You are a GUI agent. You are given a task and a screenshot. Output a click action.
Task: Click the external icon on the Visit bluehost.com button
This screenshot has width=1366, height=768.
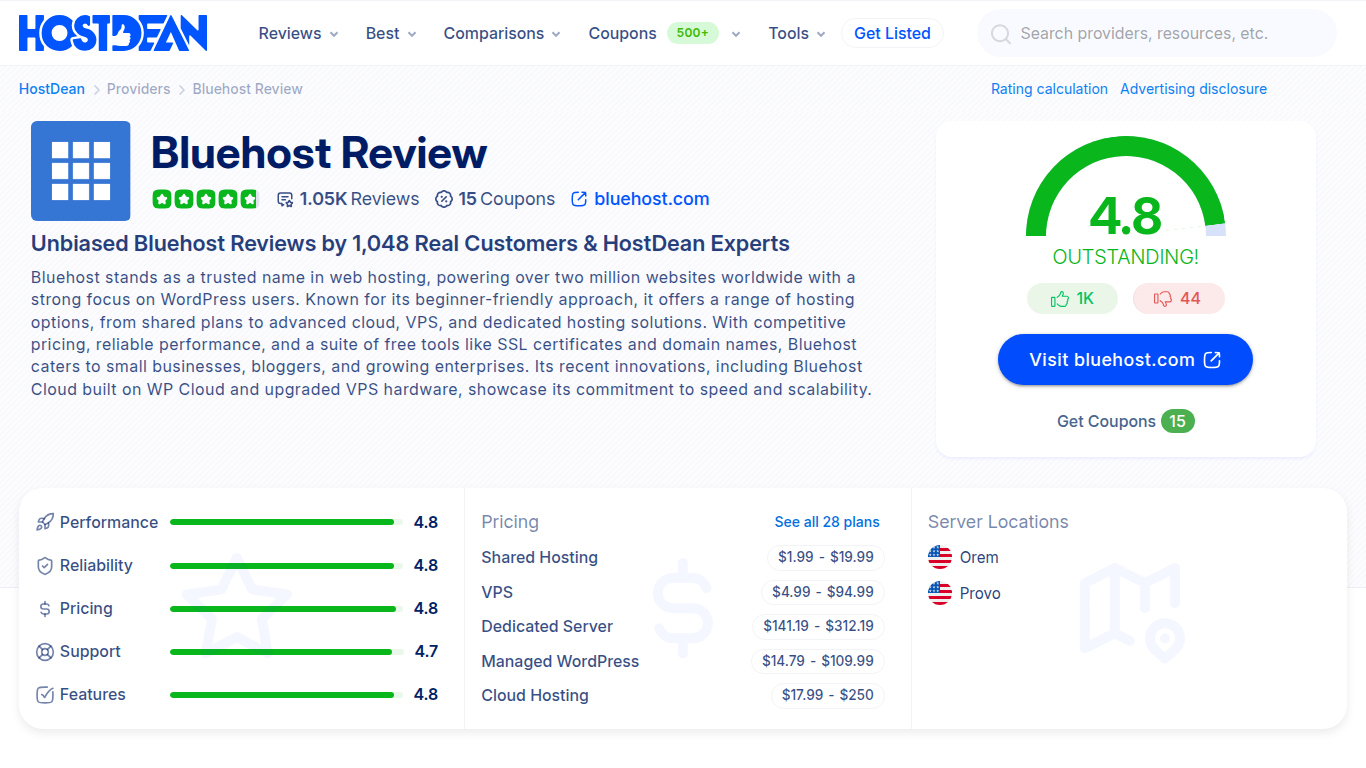point(1212,360)
